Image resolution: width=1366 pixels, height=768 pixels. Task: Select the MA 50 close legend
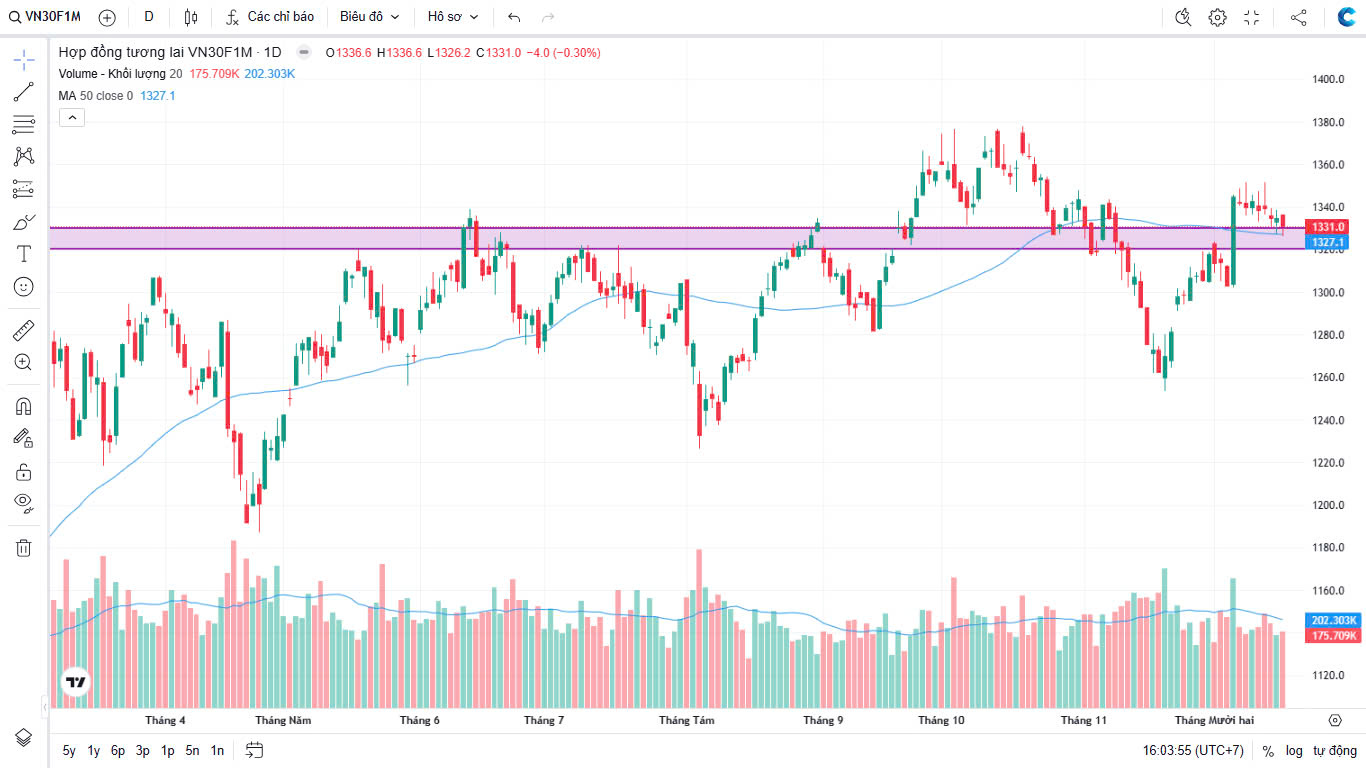[95, 96]
